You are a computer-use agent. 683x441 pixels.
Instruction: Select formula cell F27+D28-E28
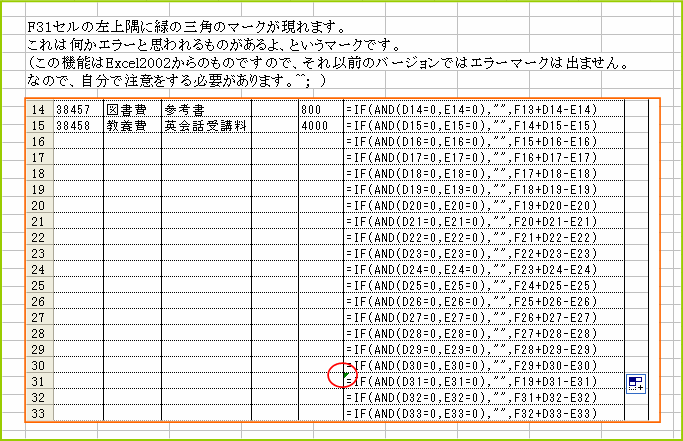click(x=484, y=333)
